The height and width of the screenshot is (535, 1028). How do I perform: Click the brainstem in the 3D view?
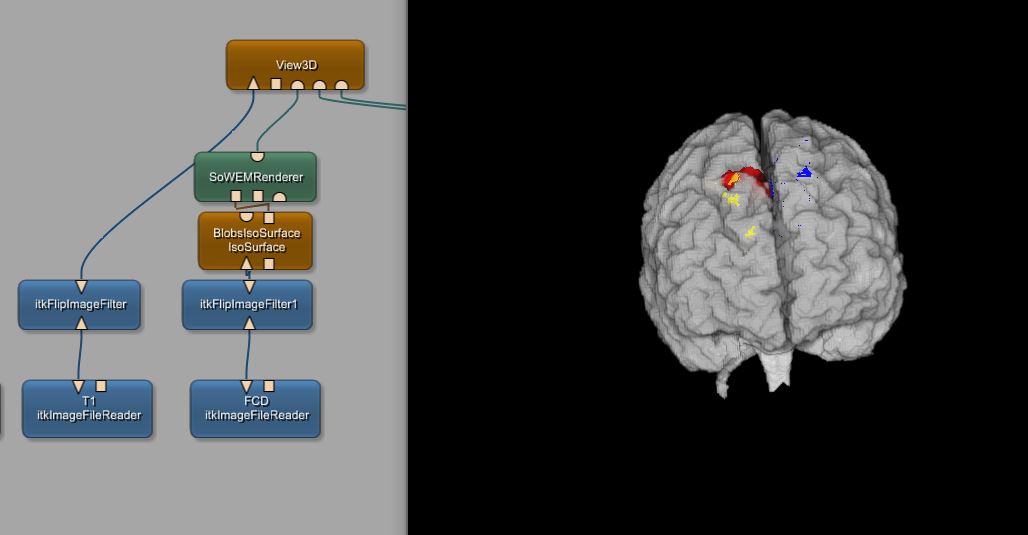775,377
